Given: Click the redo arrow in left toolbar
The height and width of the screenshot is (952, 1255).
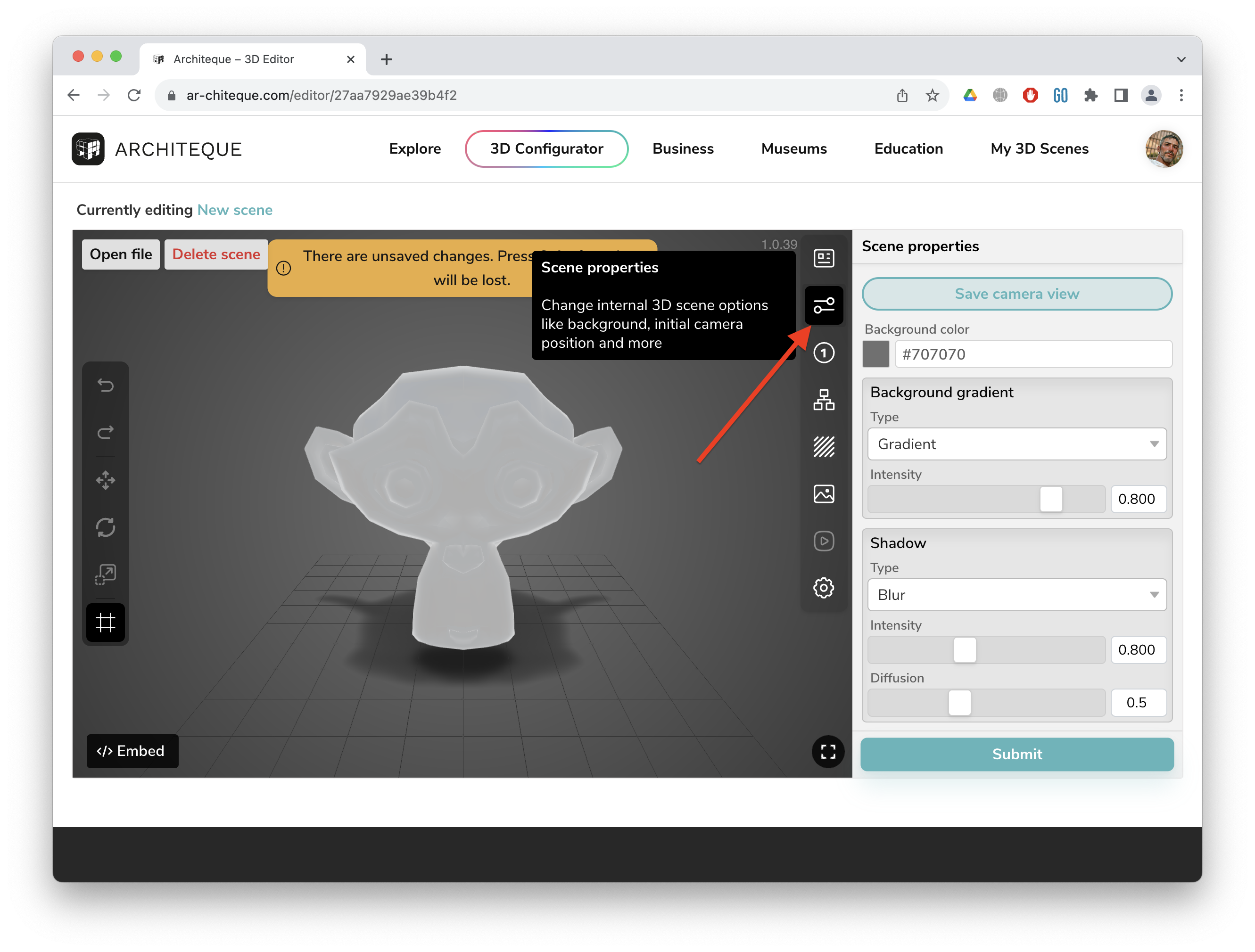Looking at the screenshot, I should (x=106, y=433).
